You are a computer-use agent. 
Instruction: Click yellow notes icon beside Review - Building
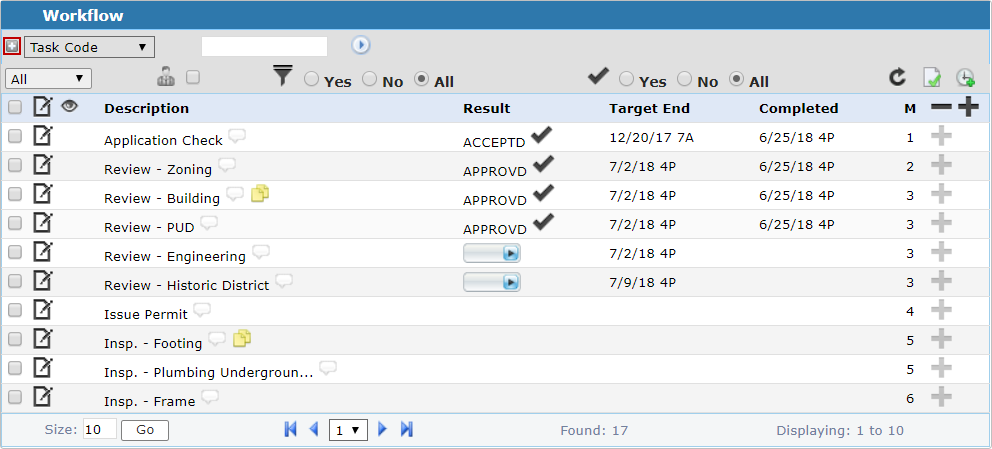click(x=259, y=194)
